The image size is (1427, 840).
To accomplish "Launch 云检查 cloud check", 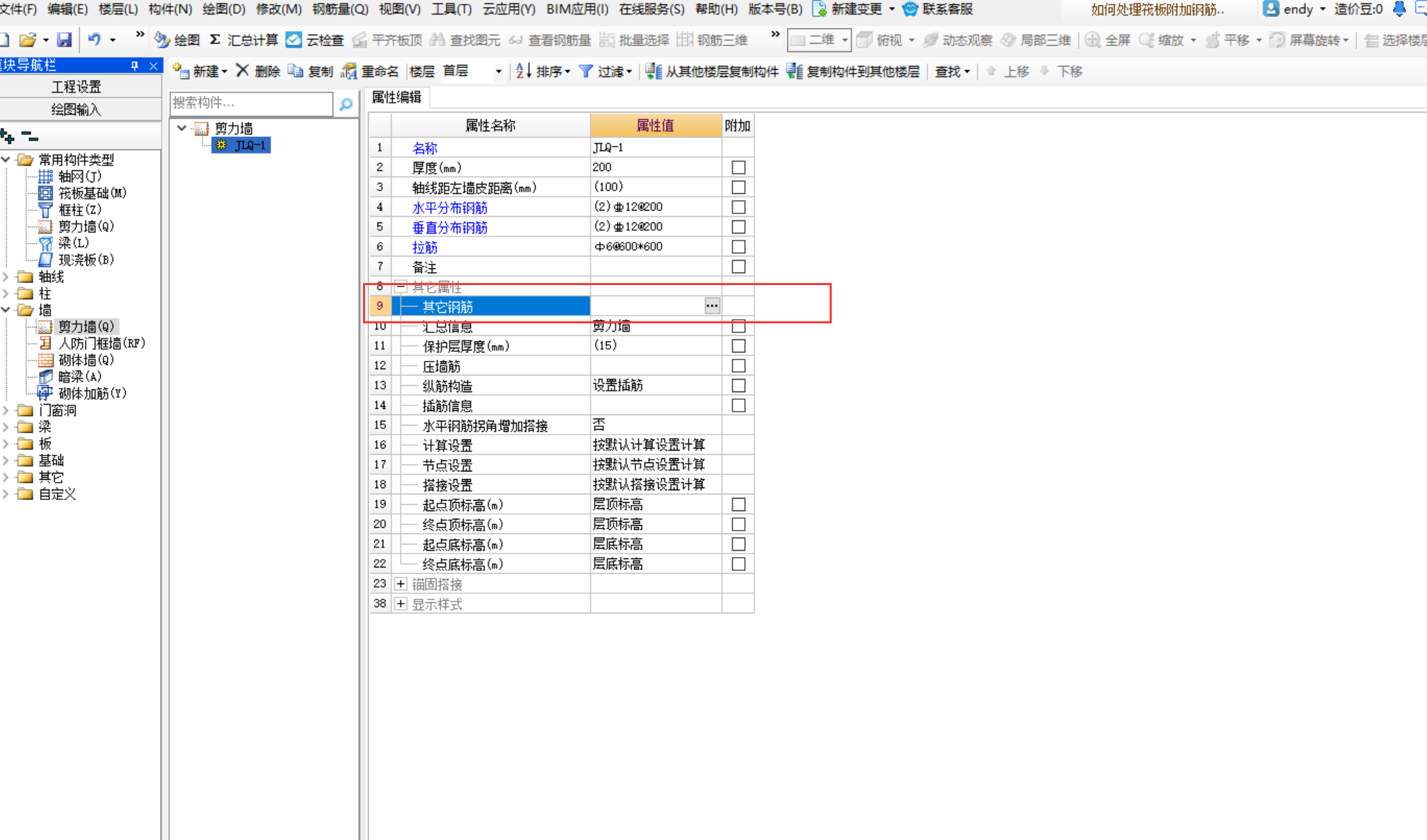I will [x=315, y=40].
